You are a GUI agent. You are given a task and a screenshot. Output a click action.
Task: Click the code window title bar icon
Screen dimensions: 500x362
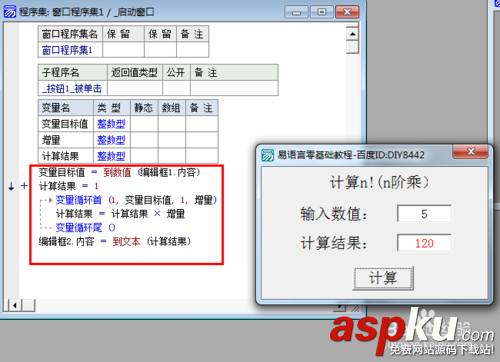[x=9, y=12]
